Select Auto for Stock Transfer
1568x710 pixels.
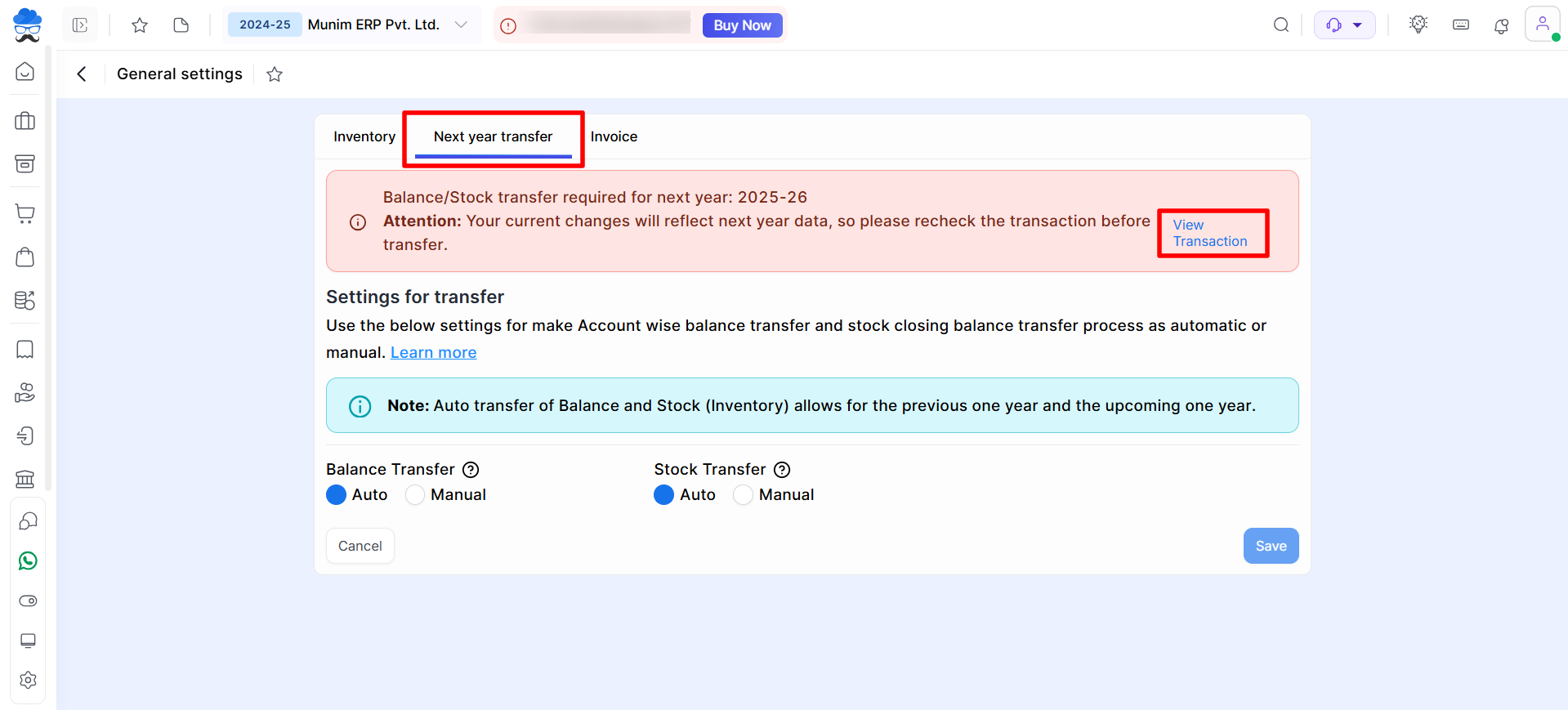[663, 495]
